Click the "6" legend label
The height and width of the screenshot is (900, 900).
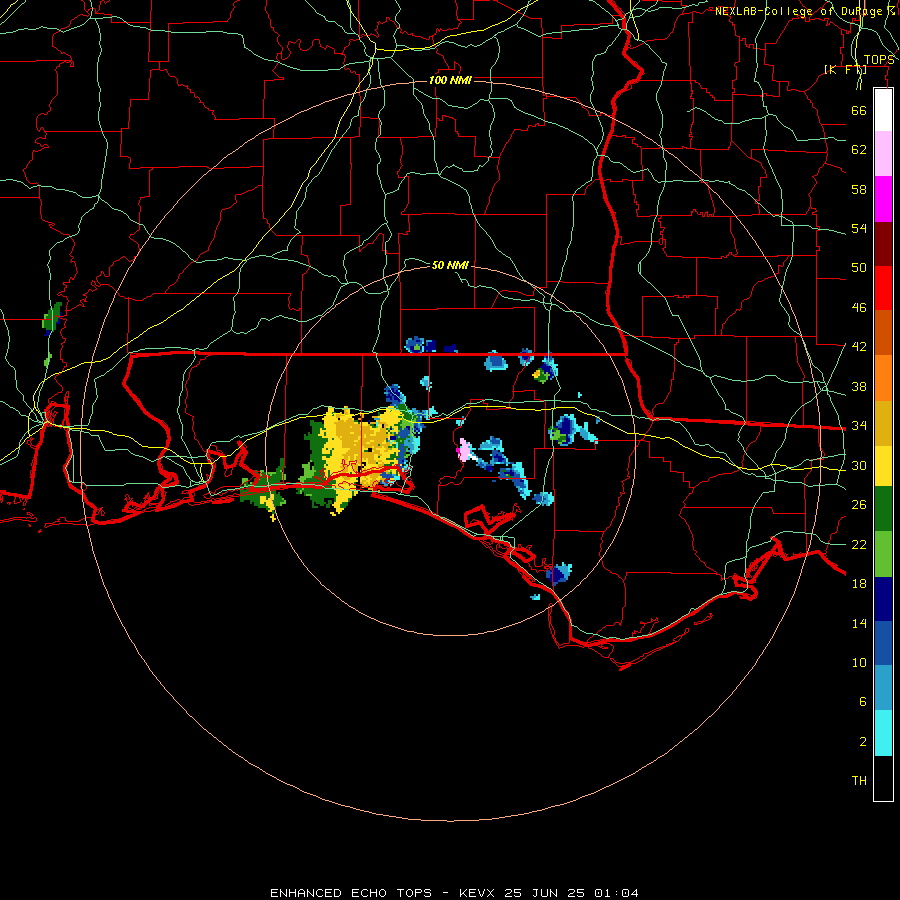click(x=863, y=702)
